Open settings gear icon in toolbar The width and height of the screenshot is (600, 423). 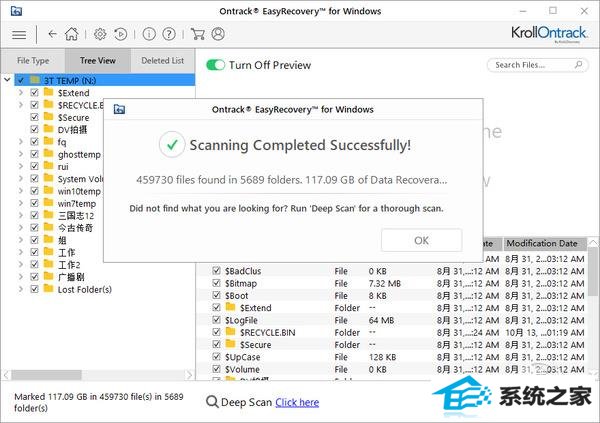[100, 34]
